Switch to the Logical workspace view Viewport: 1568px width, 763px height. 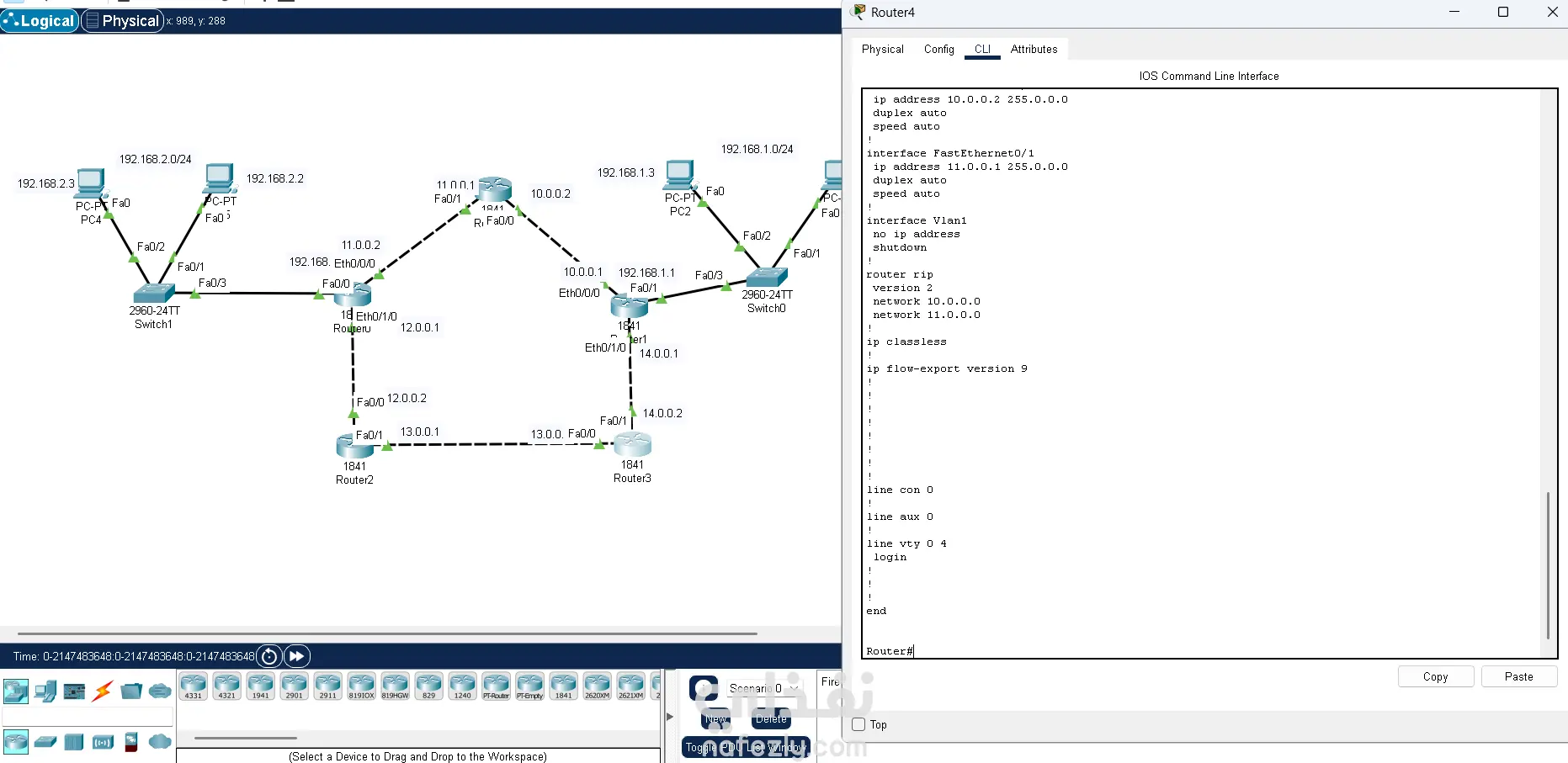pyautogui.click(x=40, y=21)
